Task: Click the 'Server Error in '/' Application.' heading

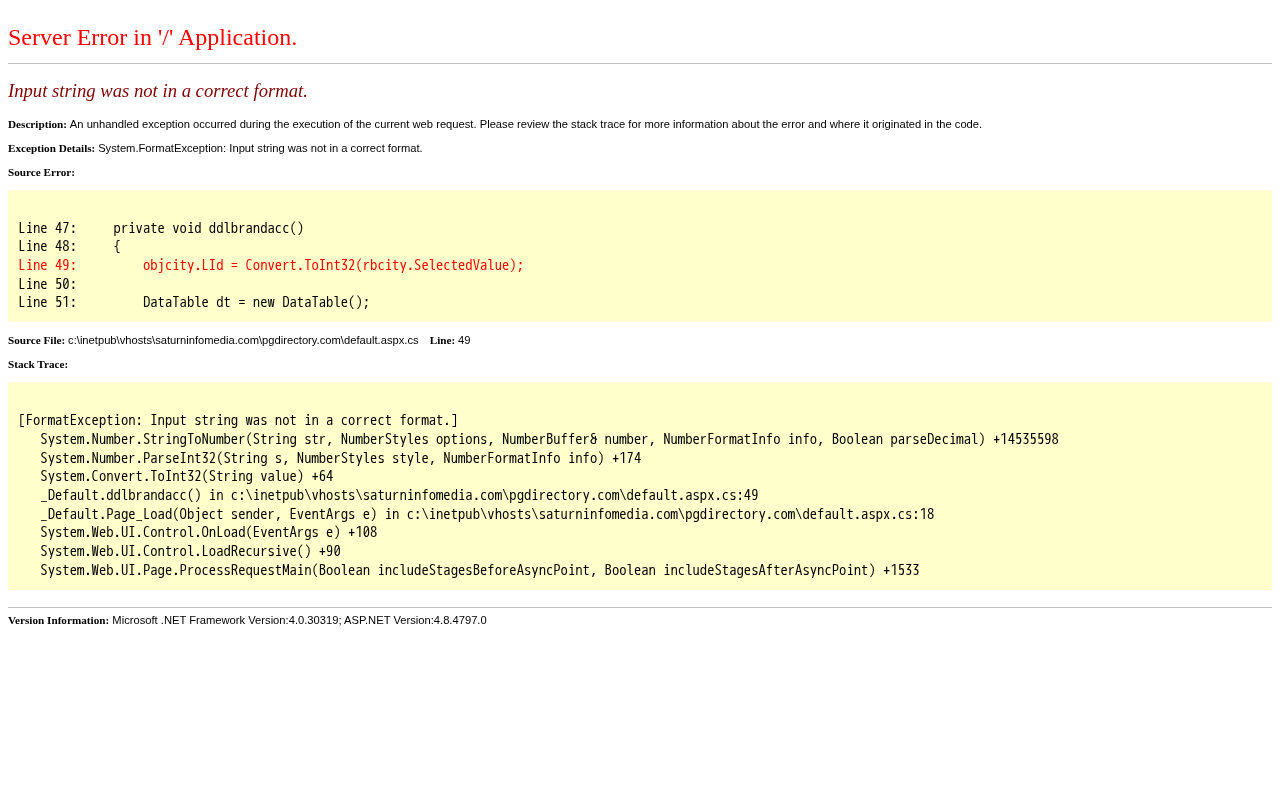Action: 152,38
